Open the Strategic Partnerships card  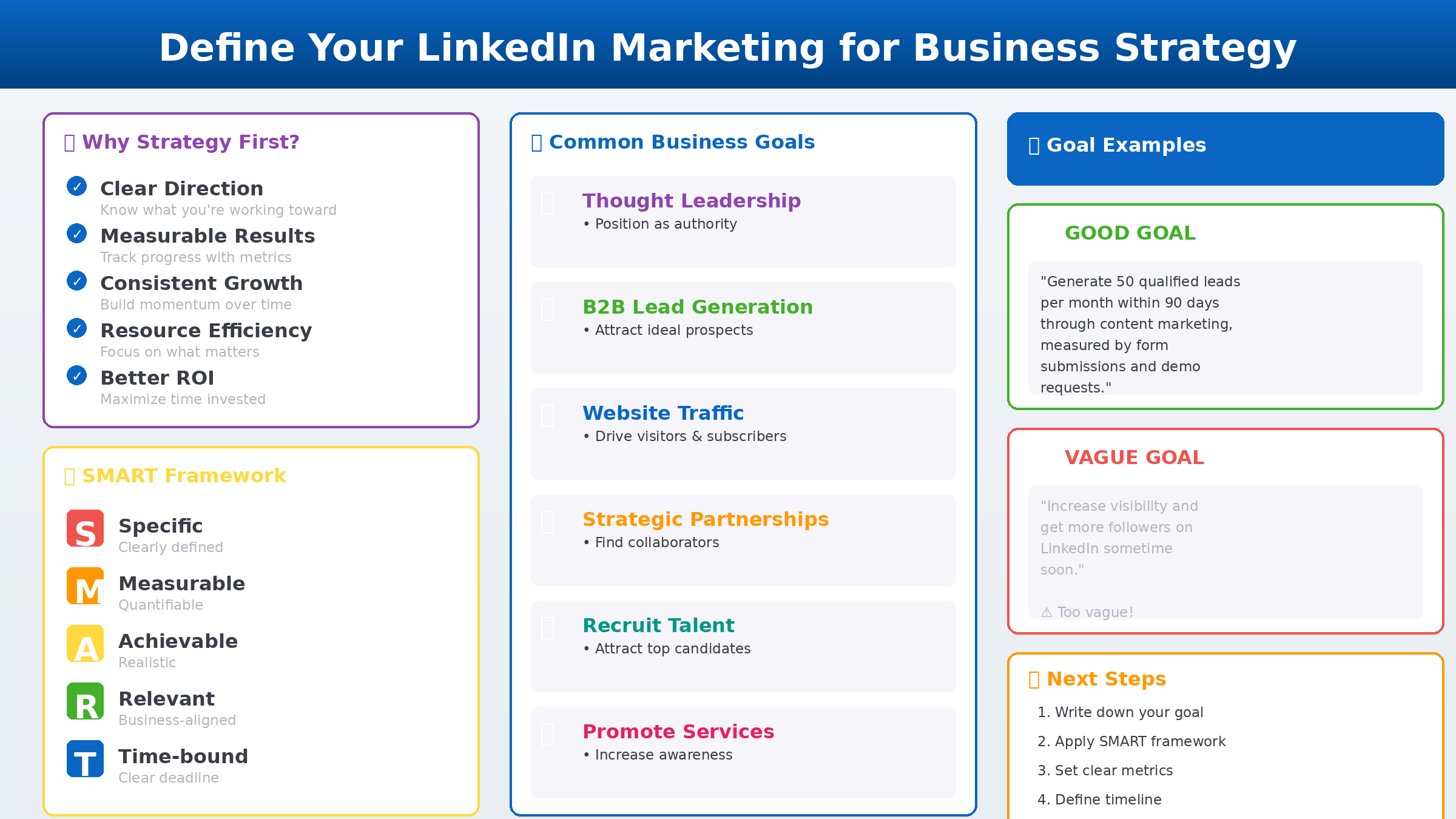tap(743, 540)
